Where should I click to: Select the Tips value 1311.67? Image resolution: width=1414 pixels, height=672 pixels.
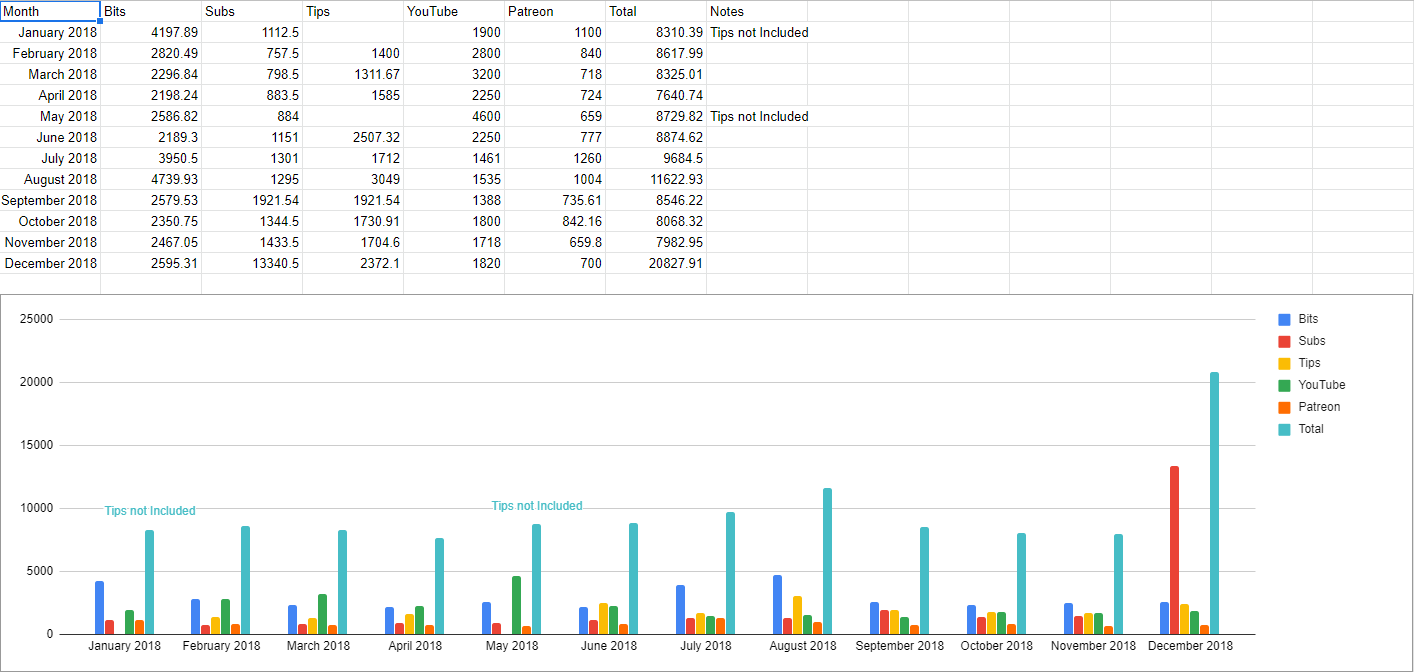pos(353,74)
